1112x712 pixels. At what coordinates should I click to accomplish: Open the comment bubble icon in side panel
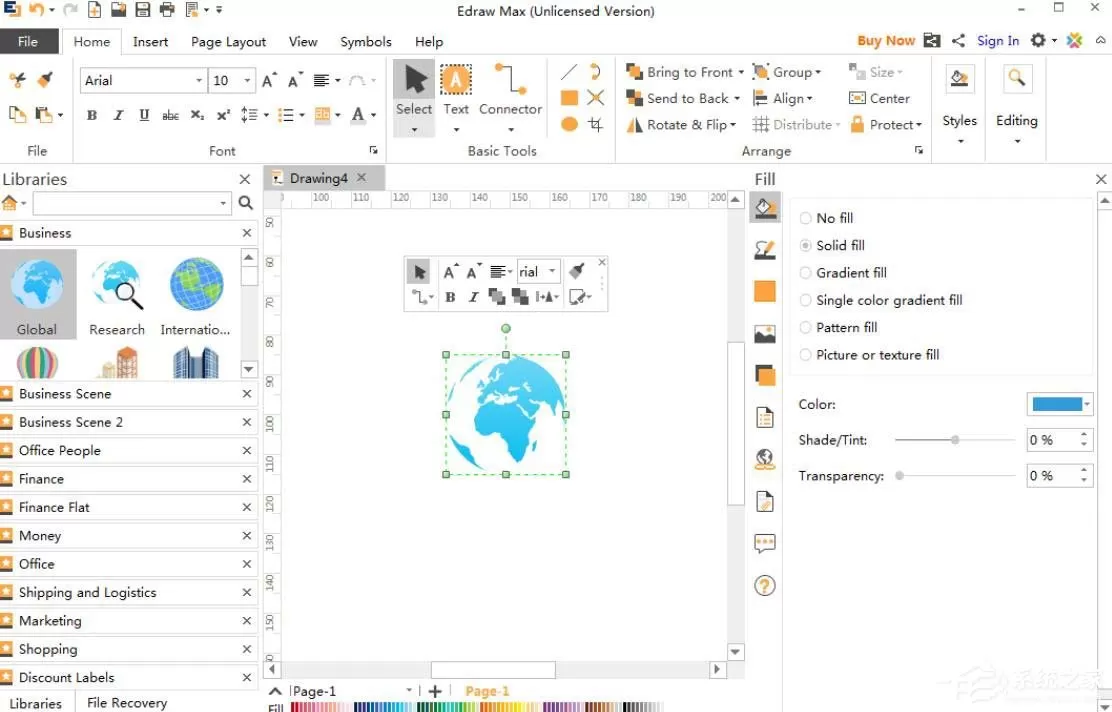tap(764, 543)
